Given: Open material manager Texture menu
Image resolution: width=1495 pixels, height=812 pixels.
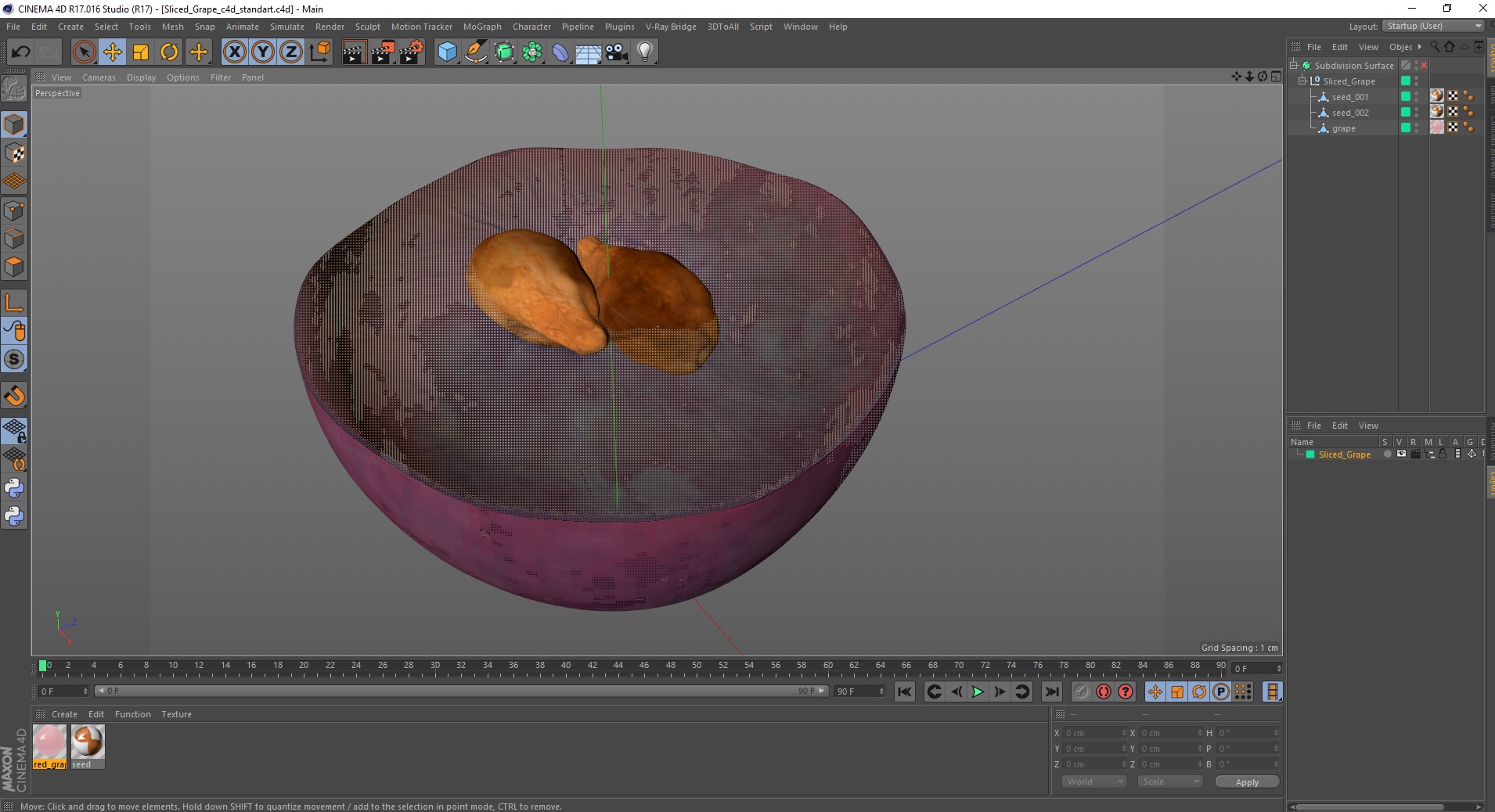Looking at the screenshot, I should pos(176,714).
